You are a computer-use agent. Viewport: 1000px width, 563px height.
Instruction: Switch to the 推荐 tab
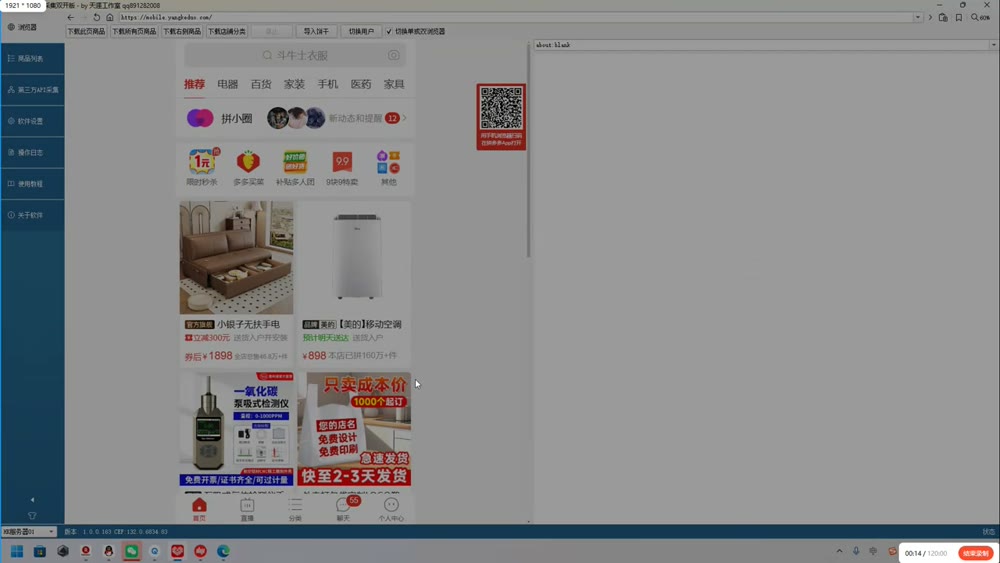coord(195,84)
